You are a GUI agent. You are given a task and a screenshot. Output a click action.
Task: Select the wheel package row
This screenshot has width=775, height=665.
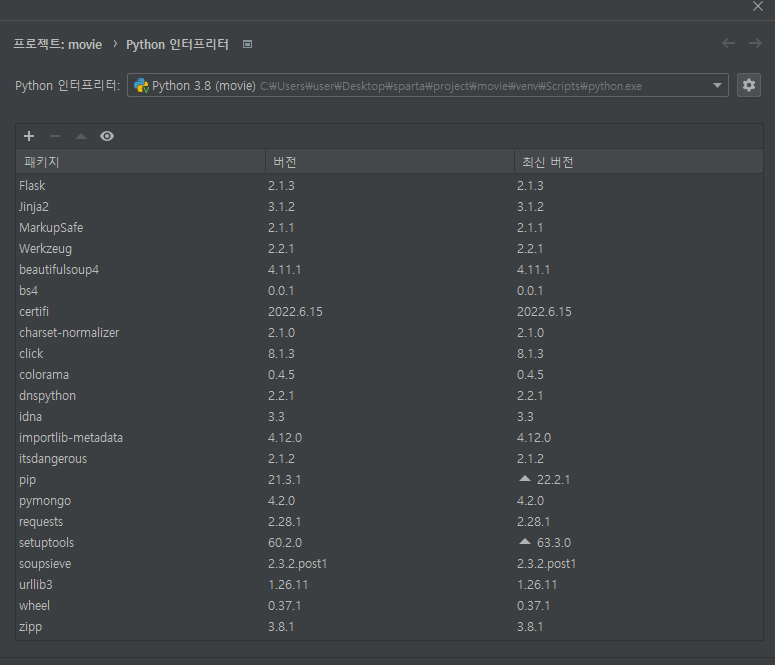click(389, 606)
